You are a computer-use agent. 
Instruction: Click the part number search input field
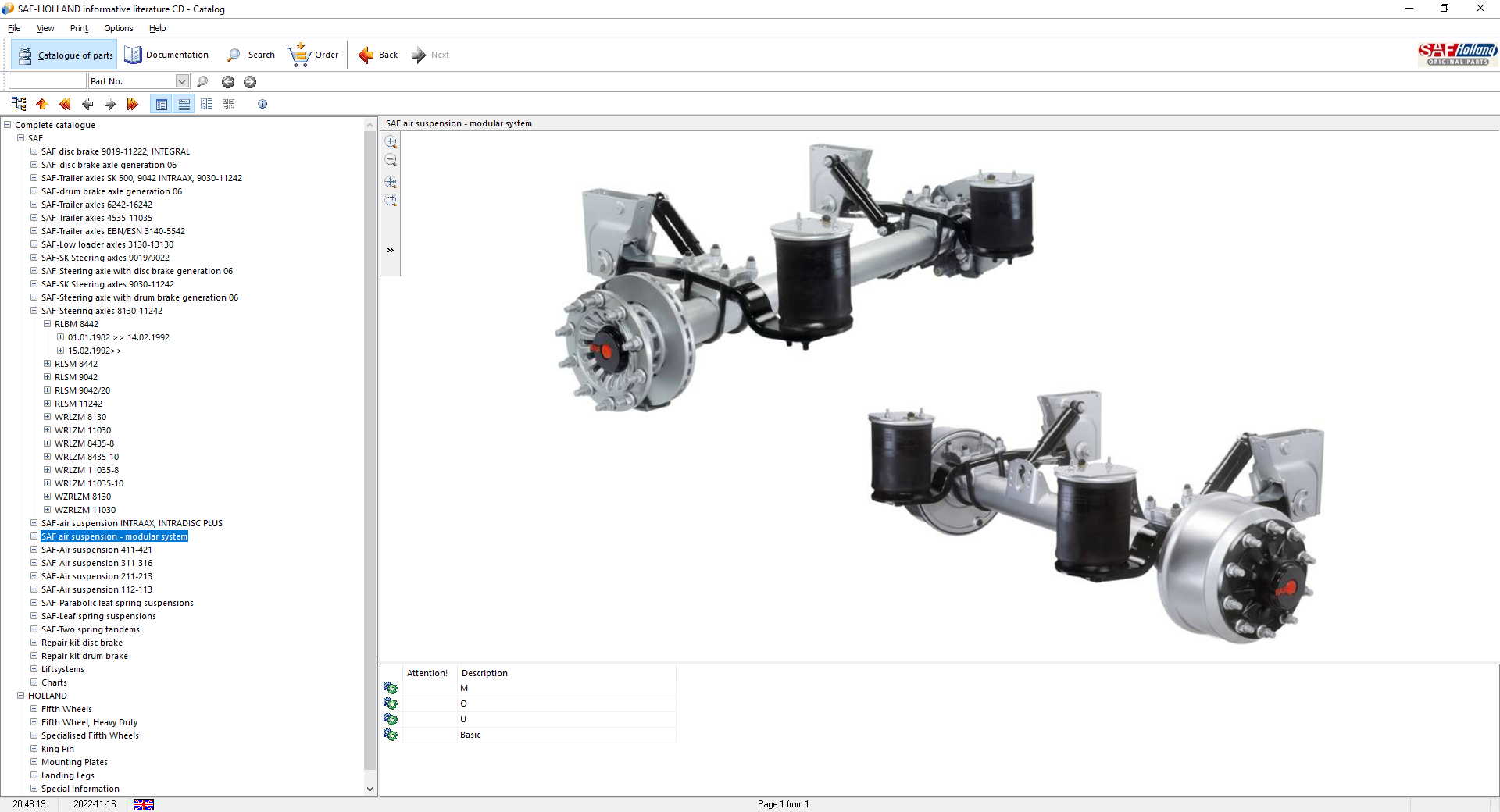pyautogui.click(x=47, y=81)
